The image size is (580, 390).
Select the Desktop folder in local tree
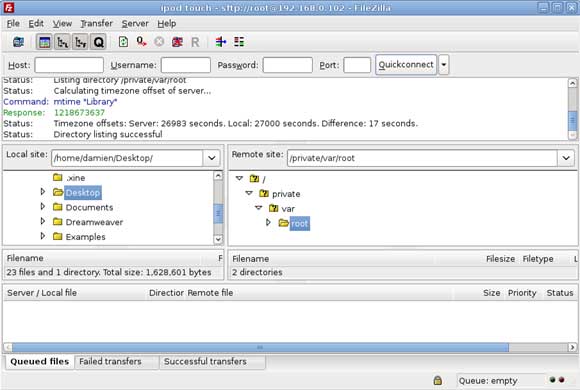[x=82, y=193]
